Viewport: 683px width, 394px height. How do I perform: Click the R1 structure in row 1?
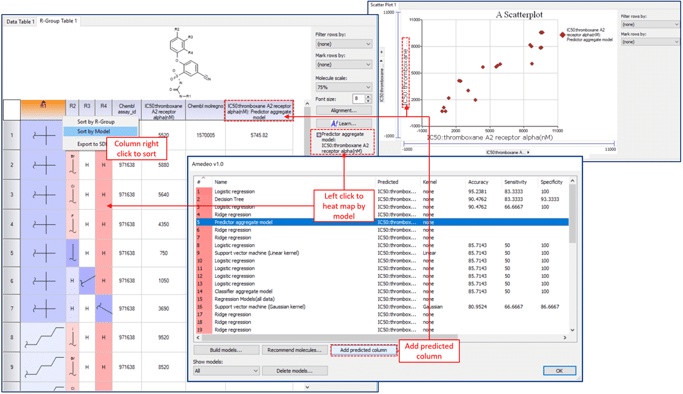(44, 135)
